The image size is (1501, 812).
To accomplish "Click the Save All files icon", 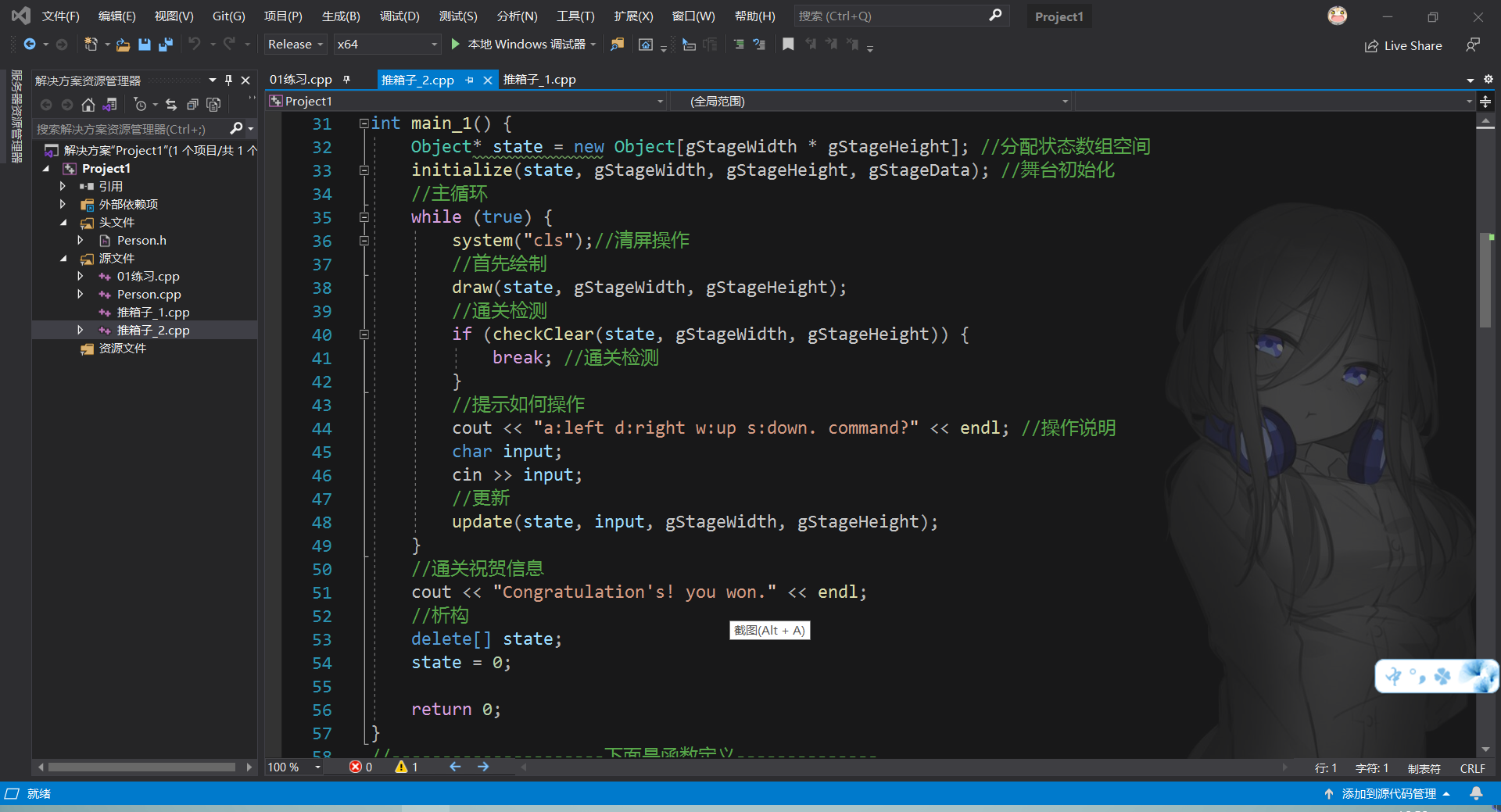I will (165, 45).
